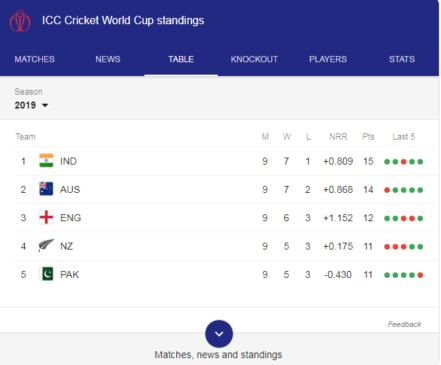Open the 2019 Season dropdown

31,105
